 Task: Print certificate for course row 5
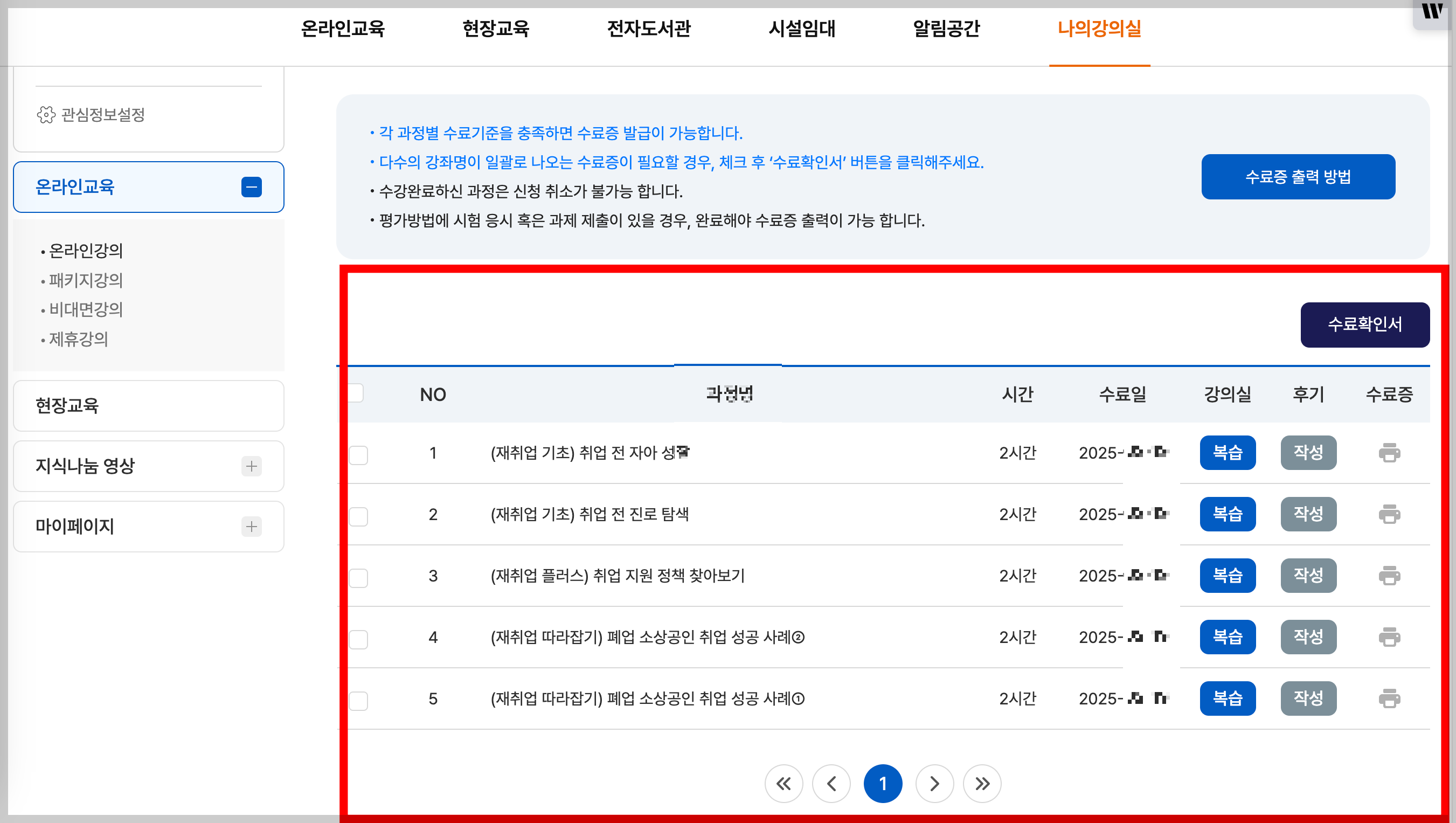click(x=1389, y=698)
